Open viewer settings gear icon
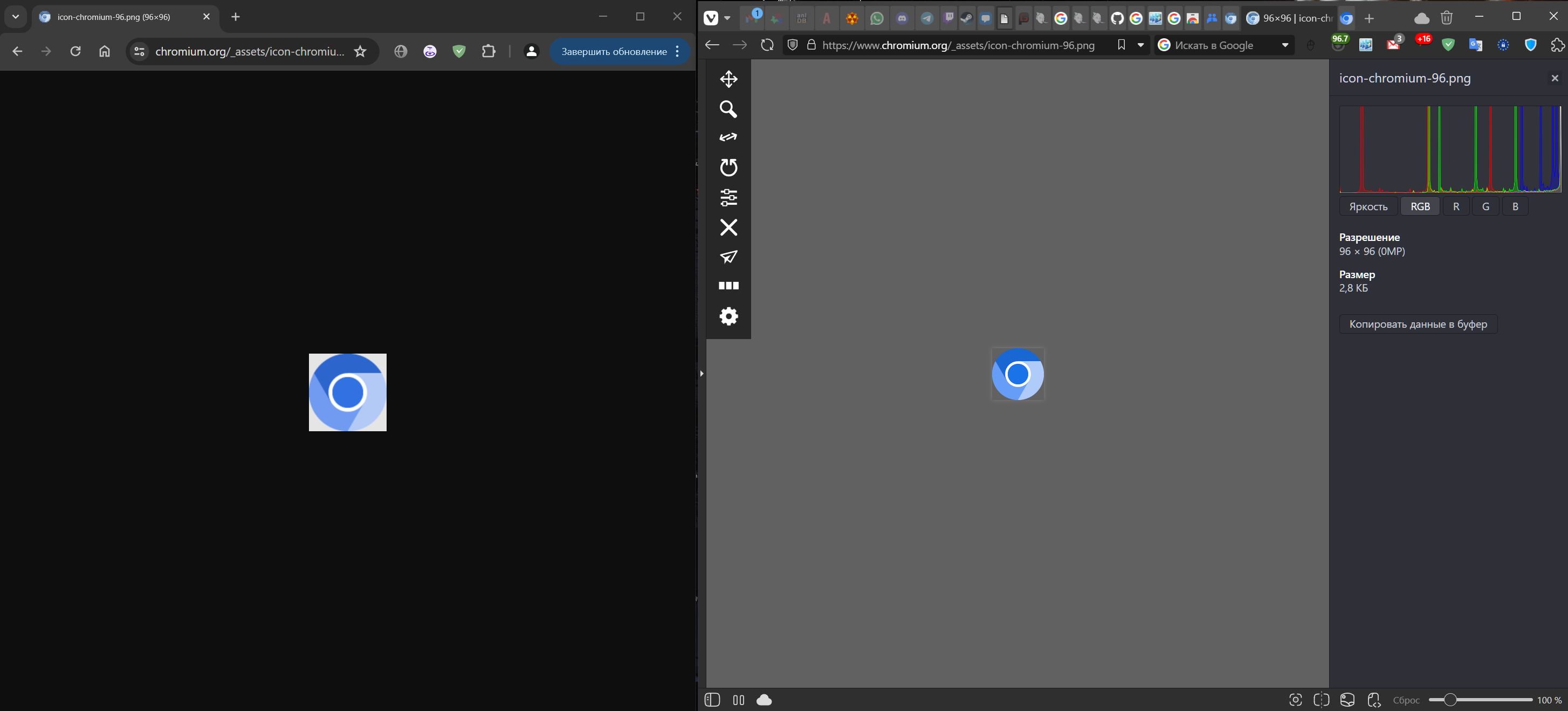This screenshot has width=1568, height=711. pos(728,316)
